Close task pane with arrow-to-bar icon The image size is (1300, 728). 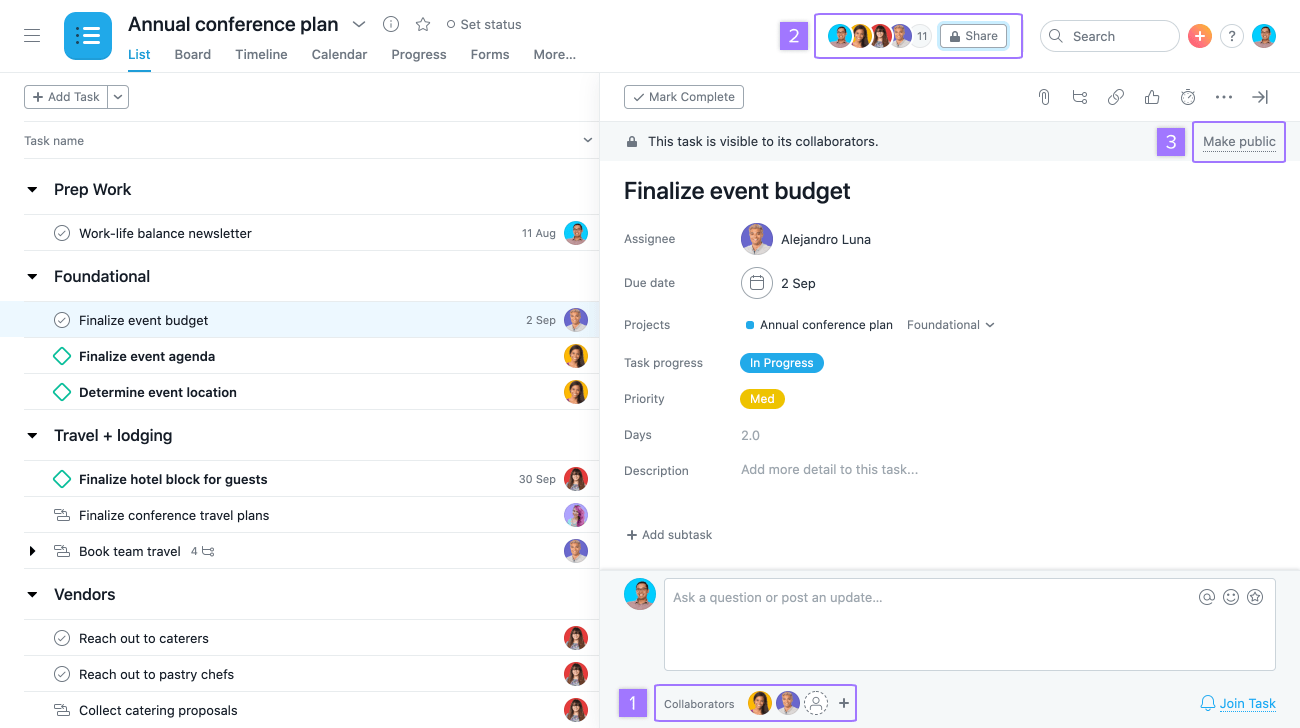pos(1260,97)
